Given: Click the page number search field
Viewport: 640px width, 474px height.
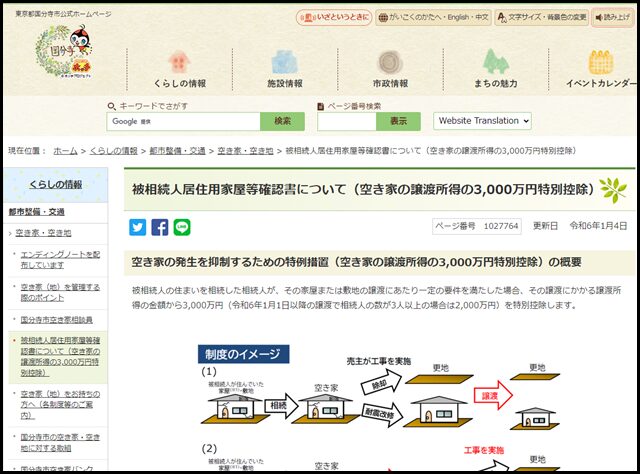Looking at the screenshot, I should pos(347,121).
